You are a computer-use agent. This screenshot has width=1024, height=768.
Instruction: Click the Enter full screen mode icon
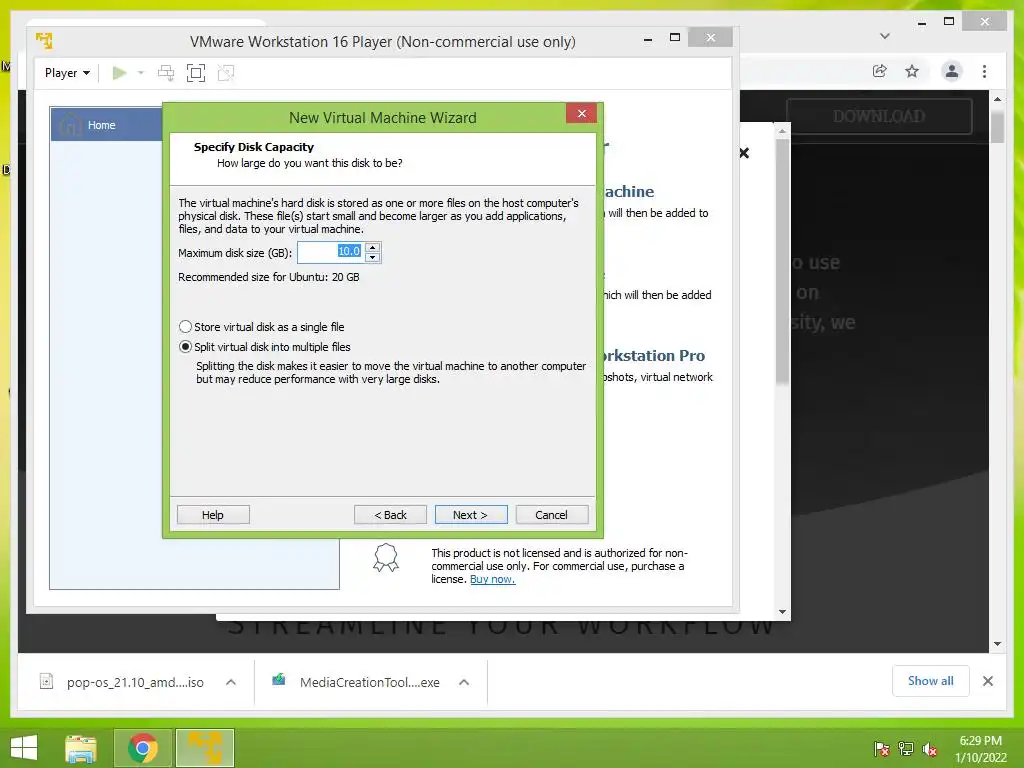click(x=196, y=72)
